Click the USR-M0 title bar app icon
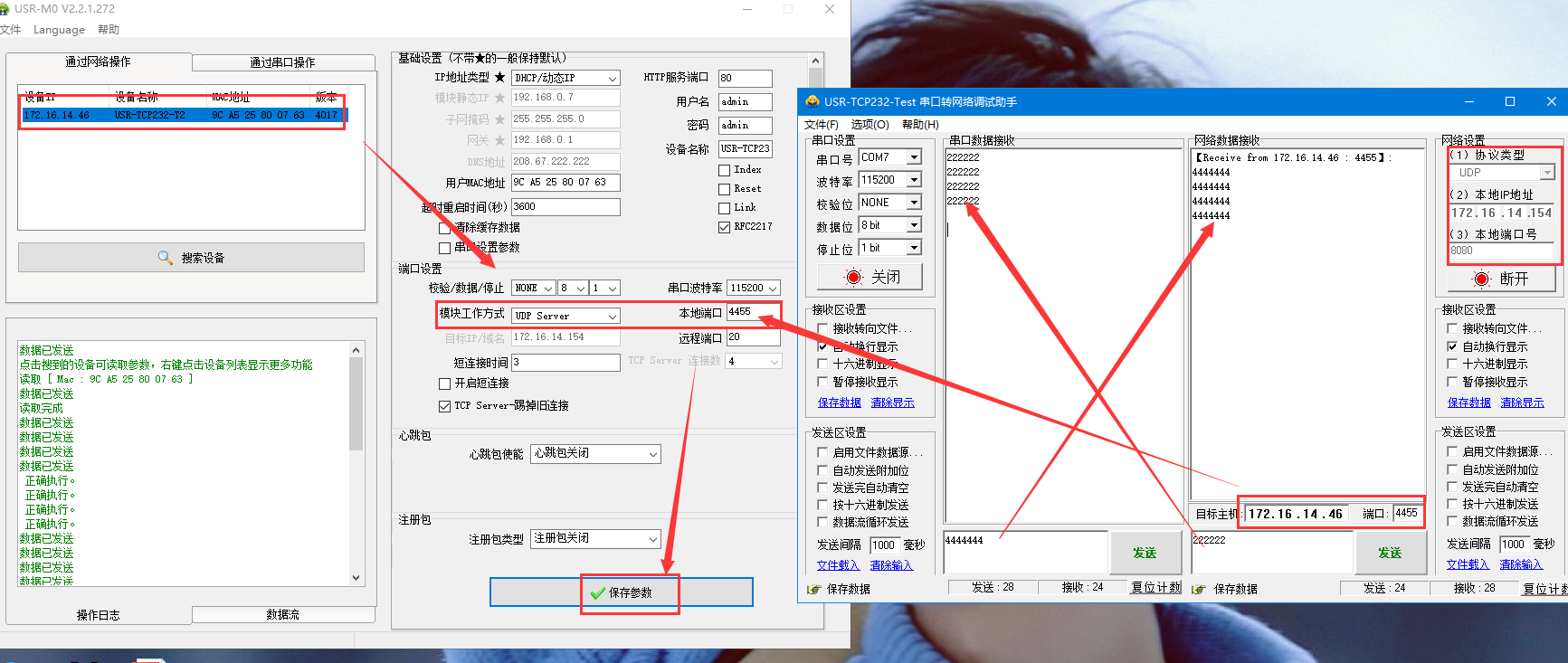 [x=5, y=9]
